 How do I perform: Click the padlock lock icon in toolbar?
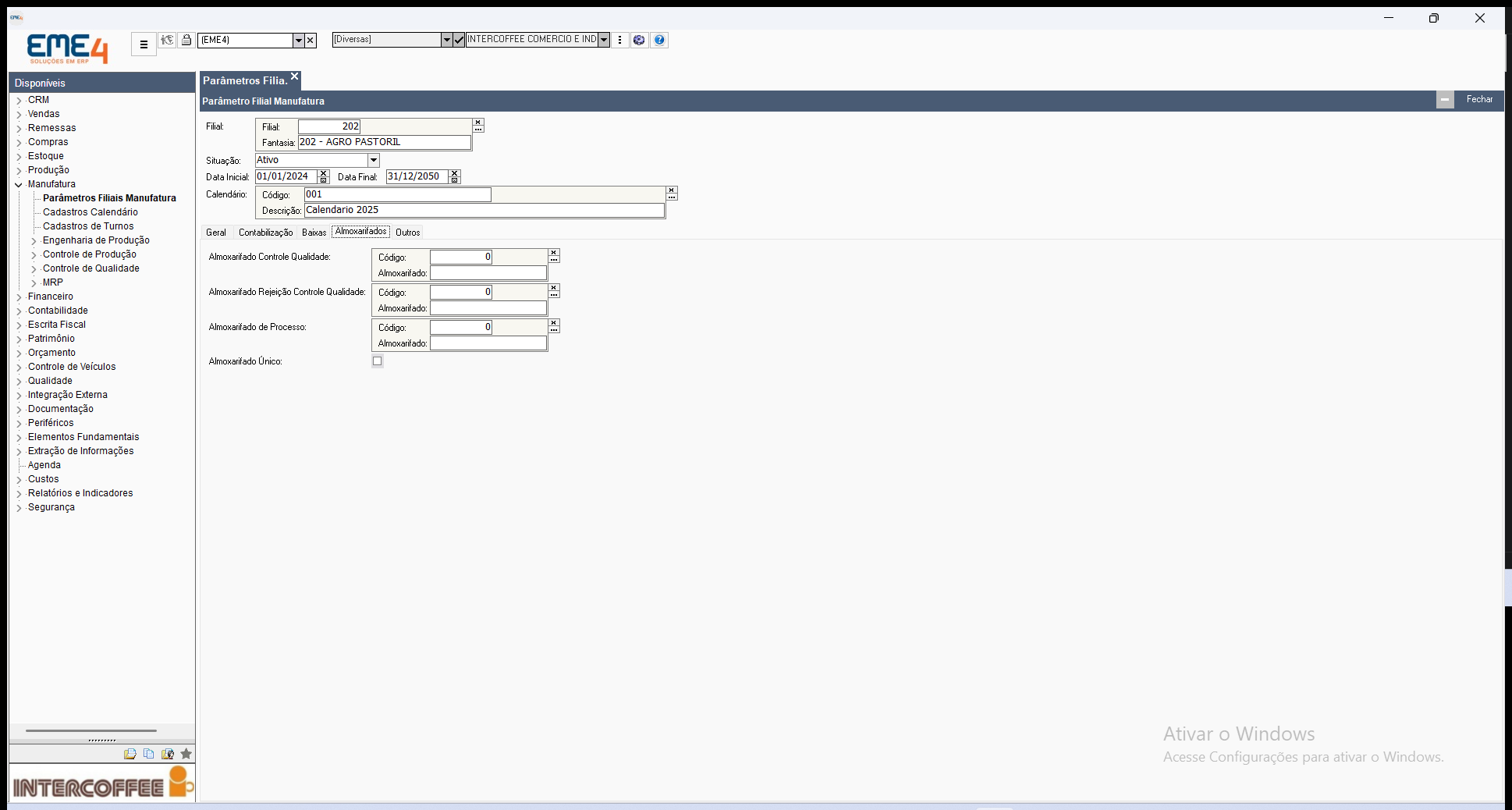(186, 40)
